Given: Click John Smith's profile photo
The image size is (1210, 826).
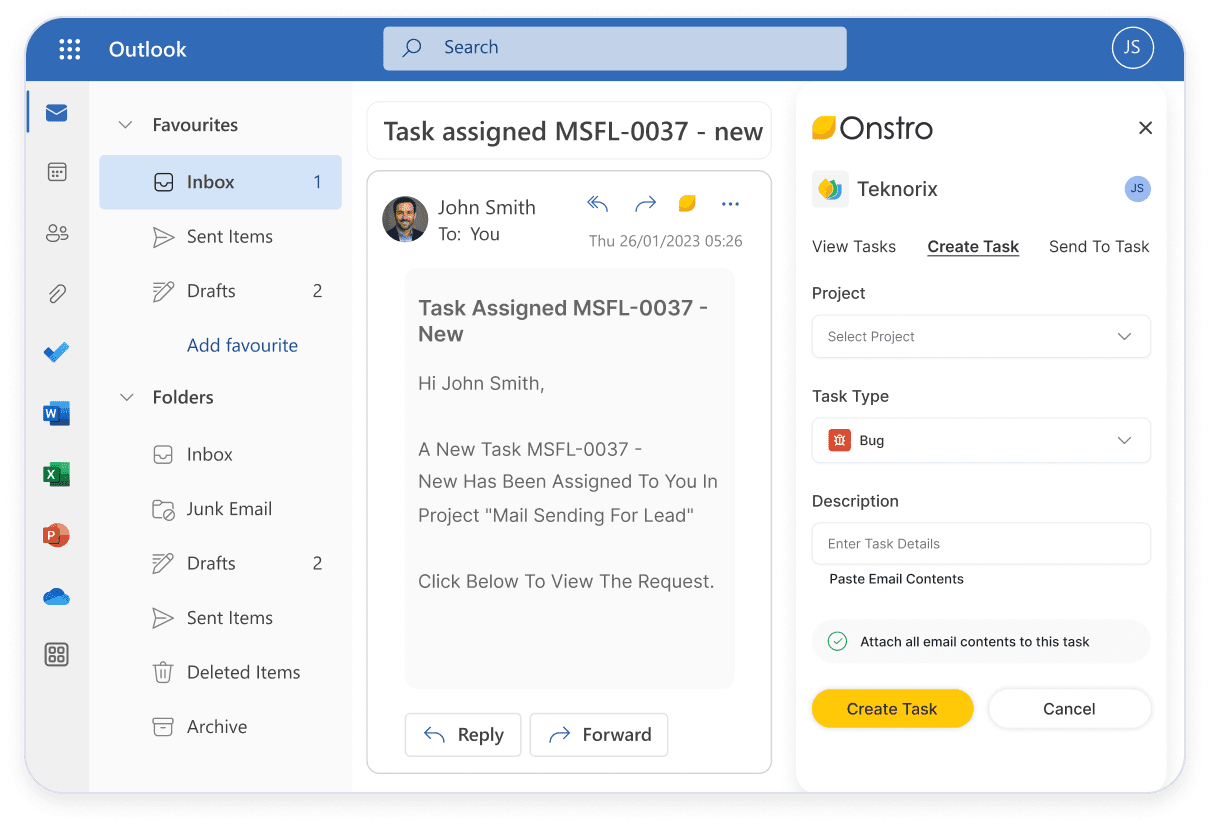Looking at the screenshot, I should (x=406, y=219).
